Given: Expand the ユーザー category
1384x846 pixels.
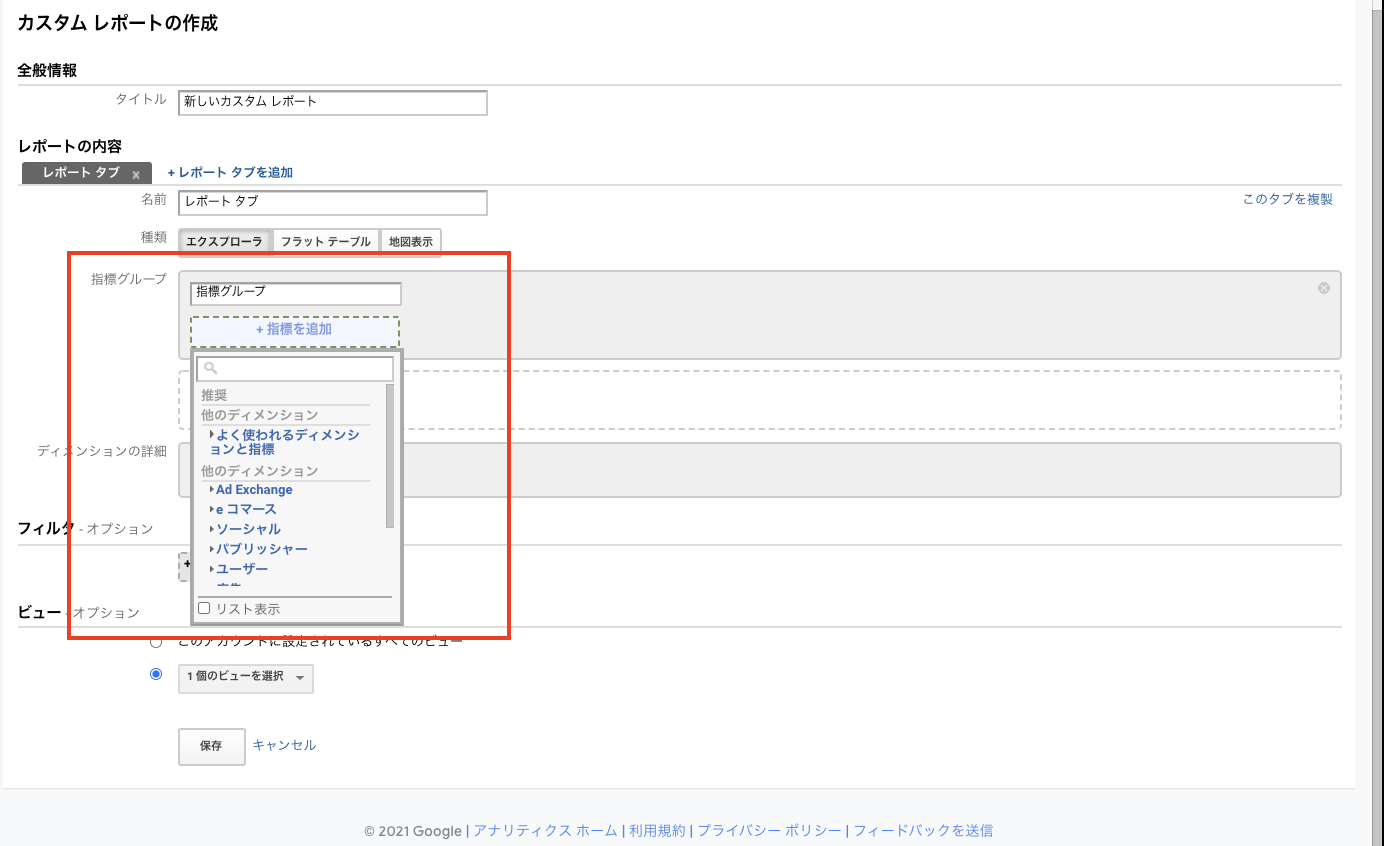Looking at the screenshot, I should [x=242, y=569].
